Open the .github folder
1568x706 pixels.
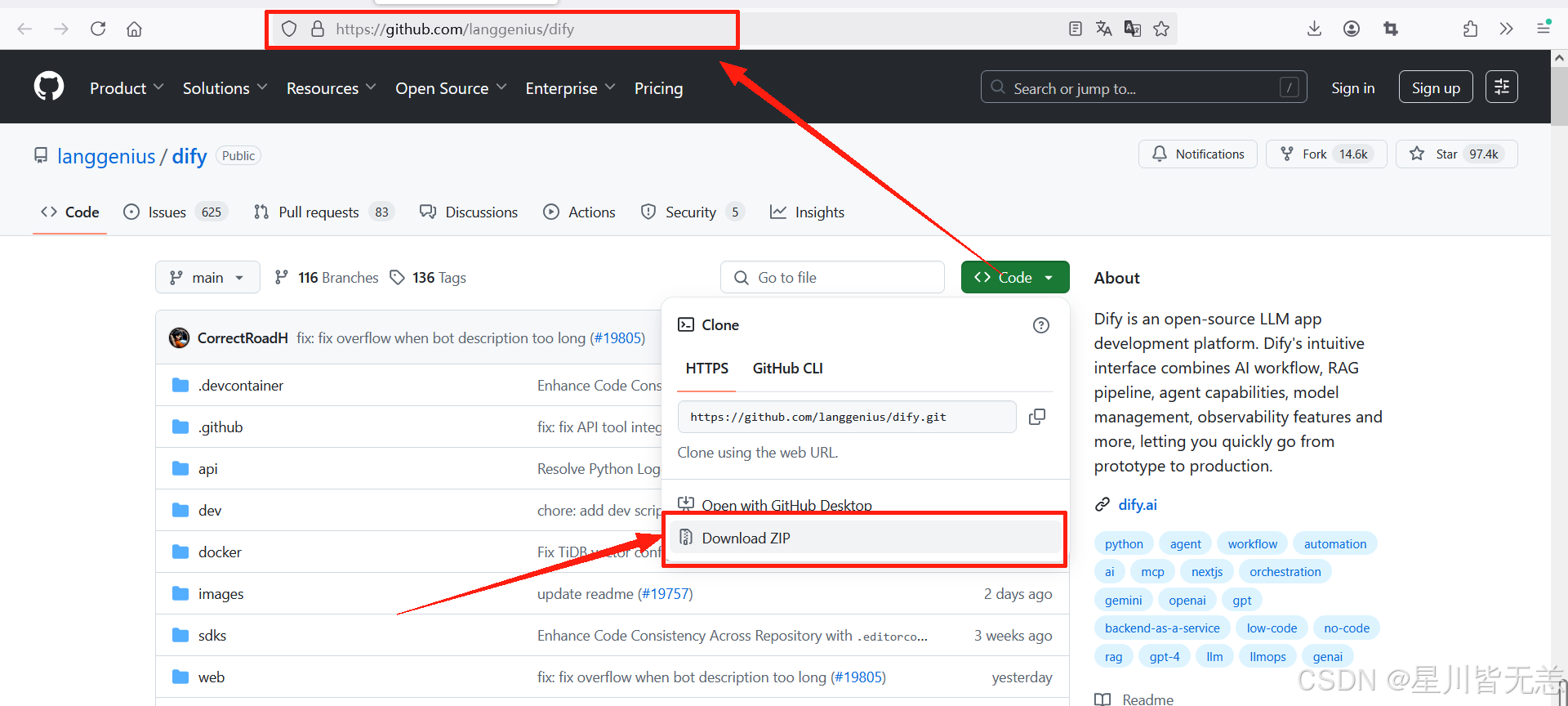pyautogui.click(x=220, y=427)
